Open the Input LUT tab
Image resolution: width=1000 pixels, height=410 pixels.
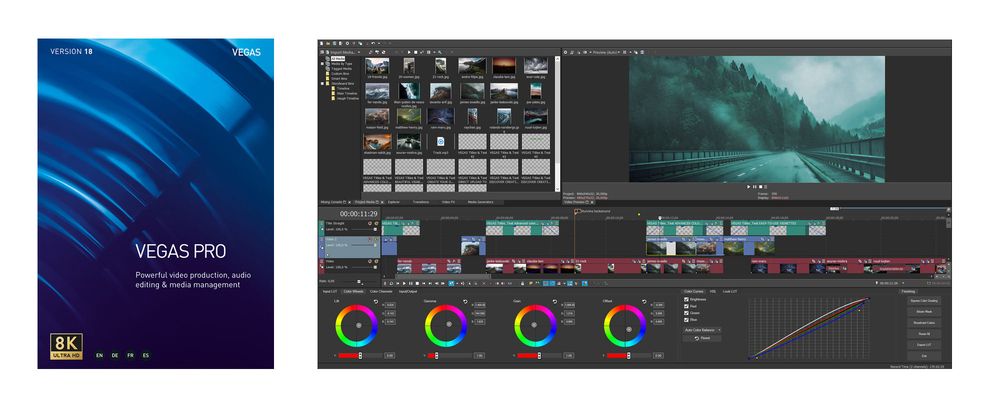[x=330, y=291]
